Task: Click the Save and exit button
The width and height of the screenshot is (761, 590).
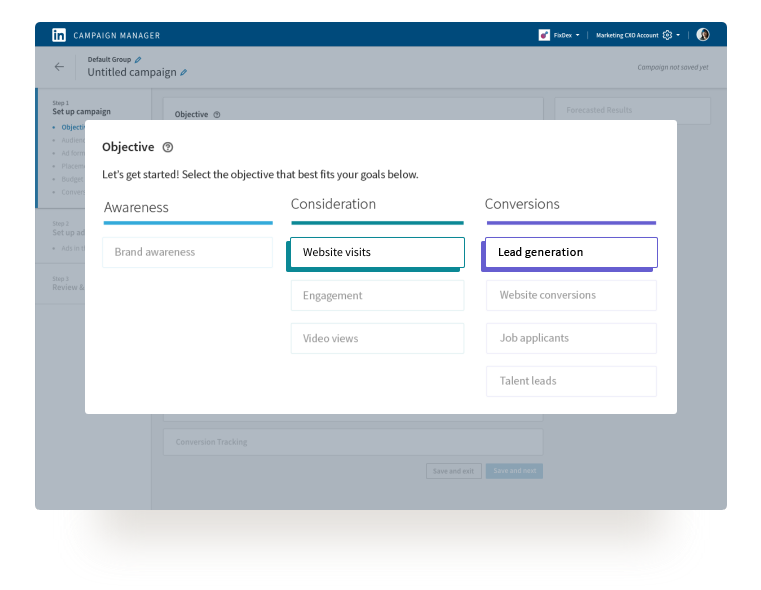Action: (453, 471)
